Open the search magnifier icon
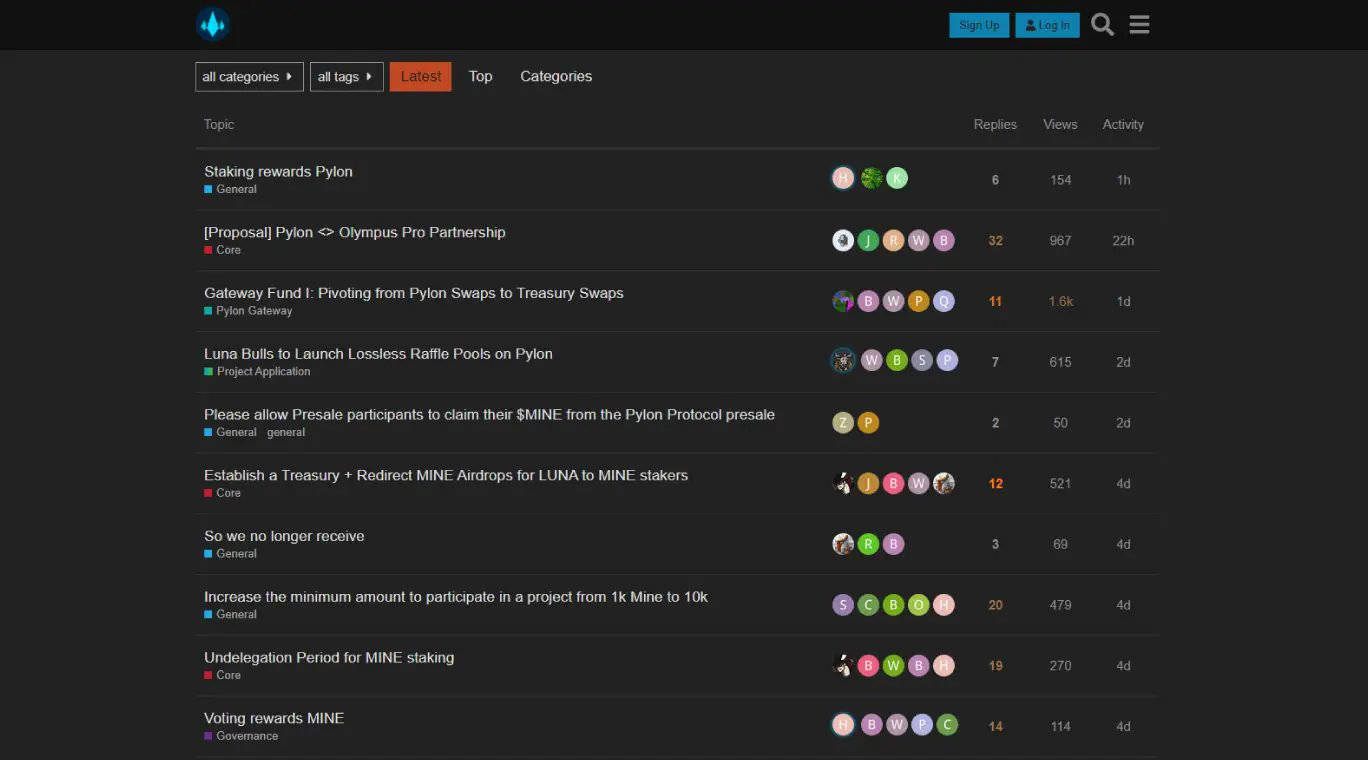1368x760 pixels. pyautogui.click(x=1102, y=25)
